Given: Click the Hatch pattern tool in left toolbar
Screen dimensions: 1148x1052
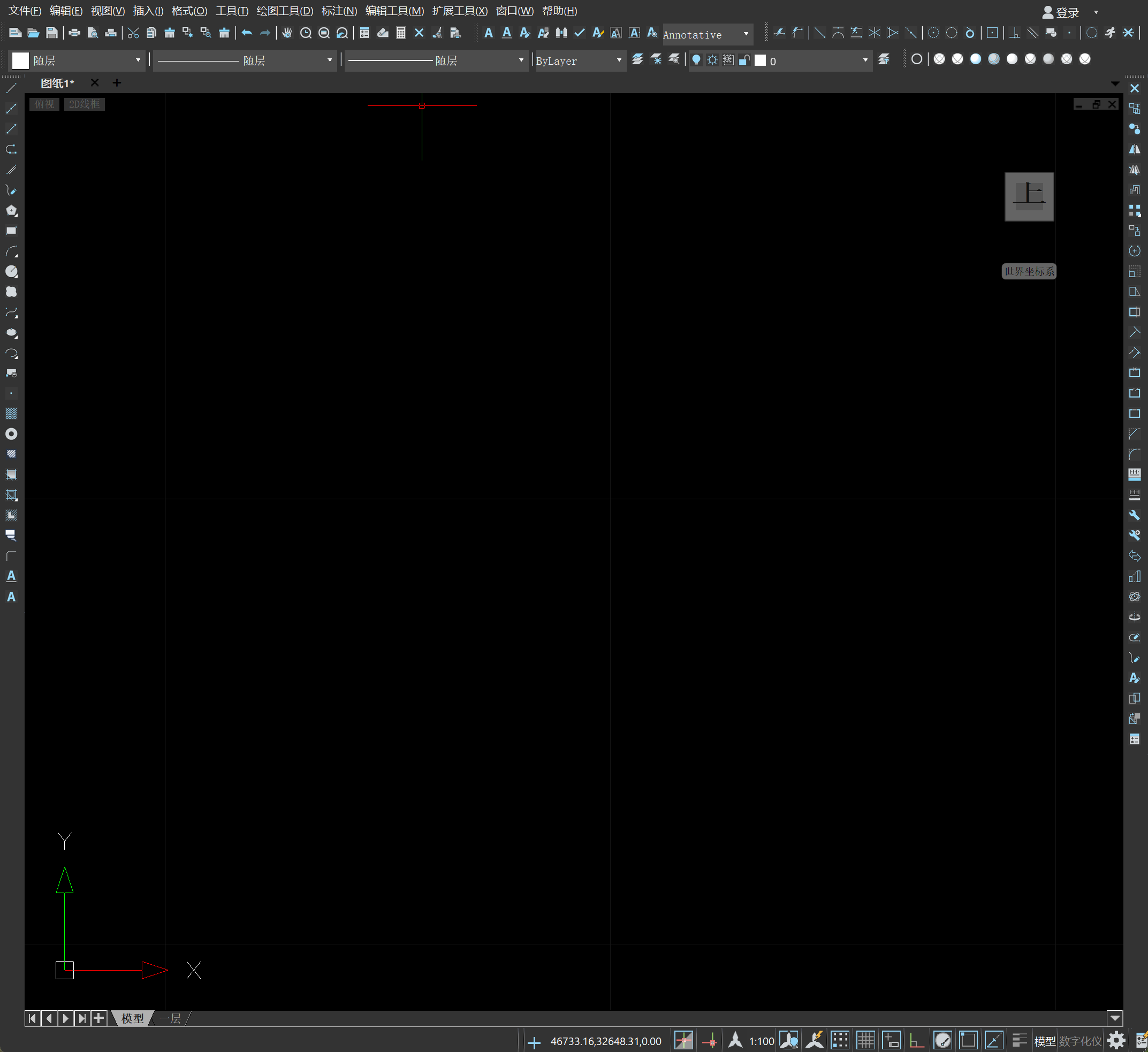Looking at the screenshot, I should (11, 413).
